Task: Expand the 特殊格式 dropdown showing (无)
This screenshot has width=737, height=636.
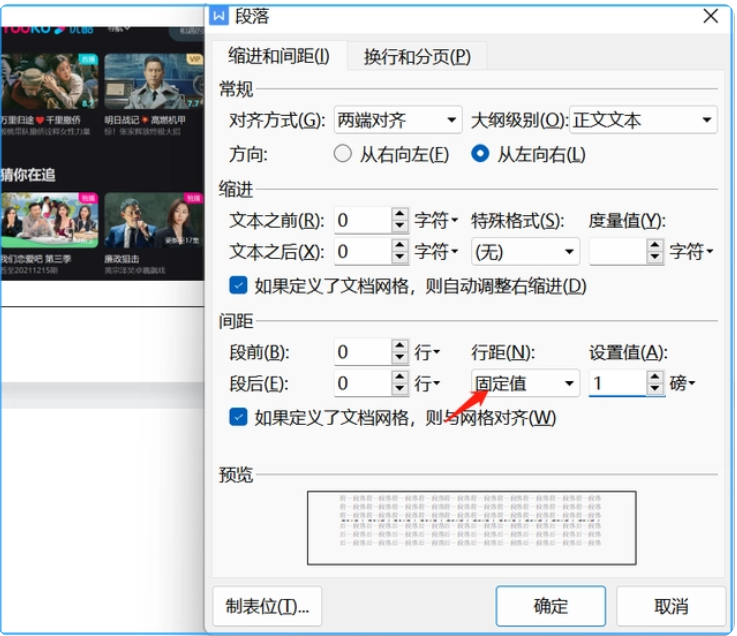Action: click(525, 252)
